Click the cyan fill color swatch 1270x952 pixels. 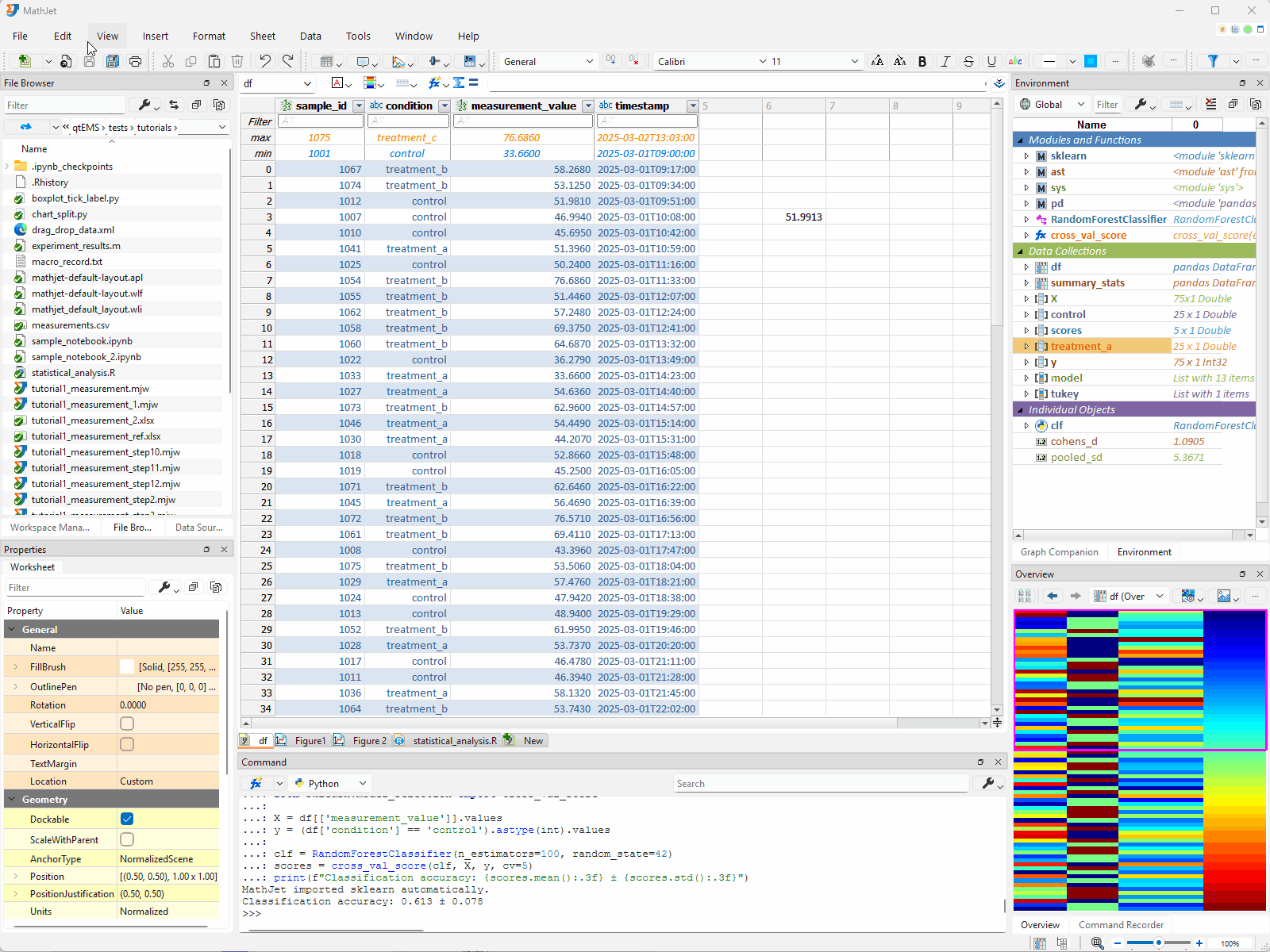tap(1091, 61)
